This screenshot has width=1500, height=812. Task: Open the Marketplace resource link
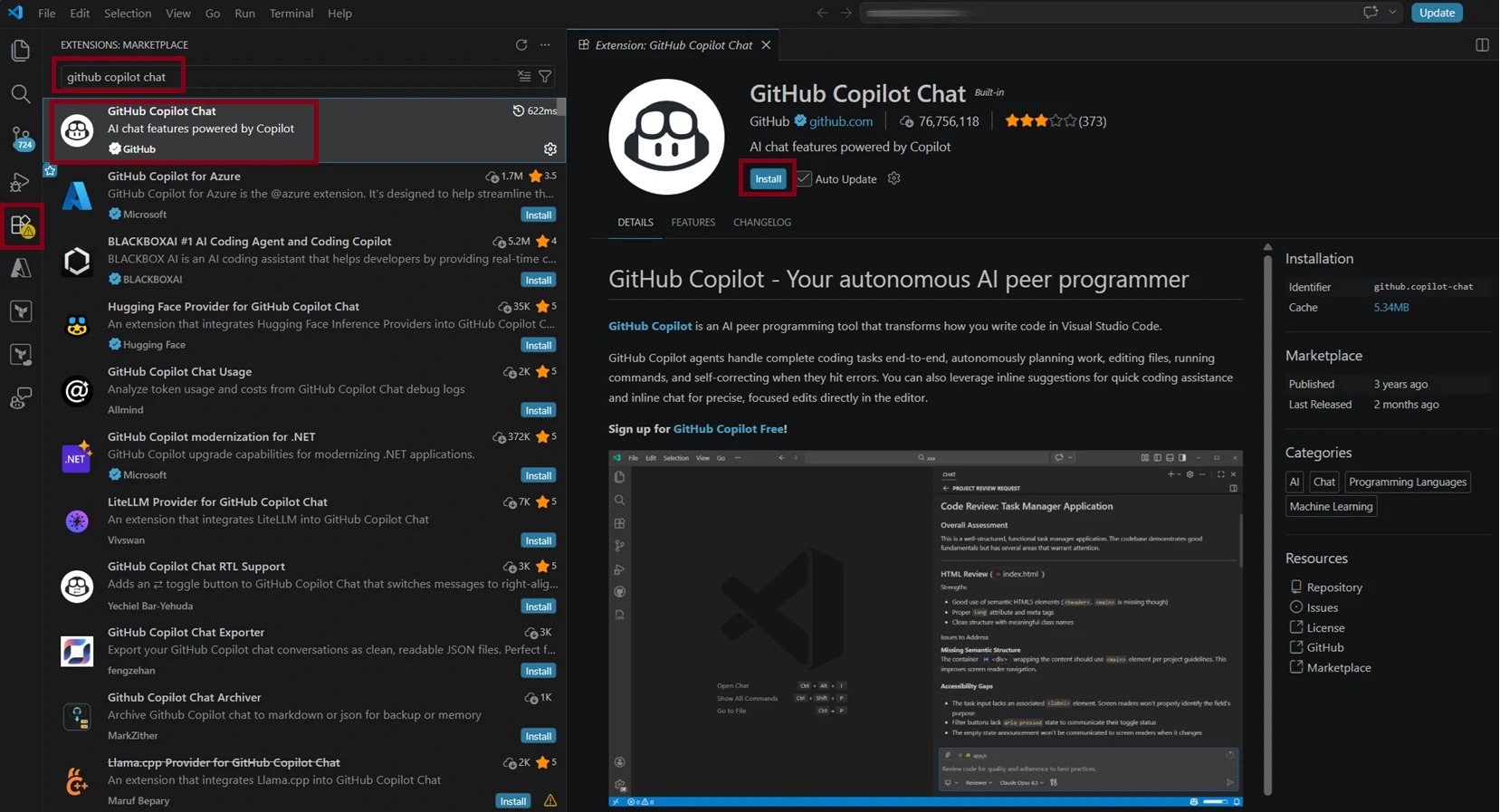1339,668
